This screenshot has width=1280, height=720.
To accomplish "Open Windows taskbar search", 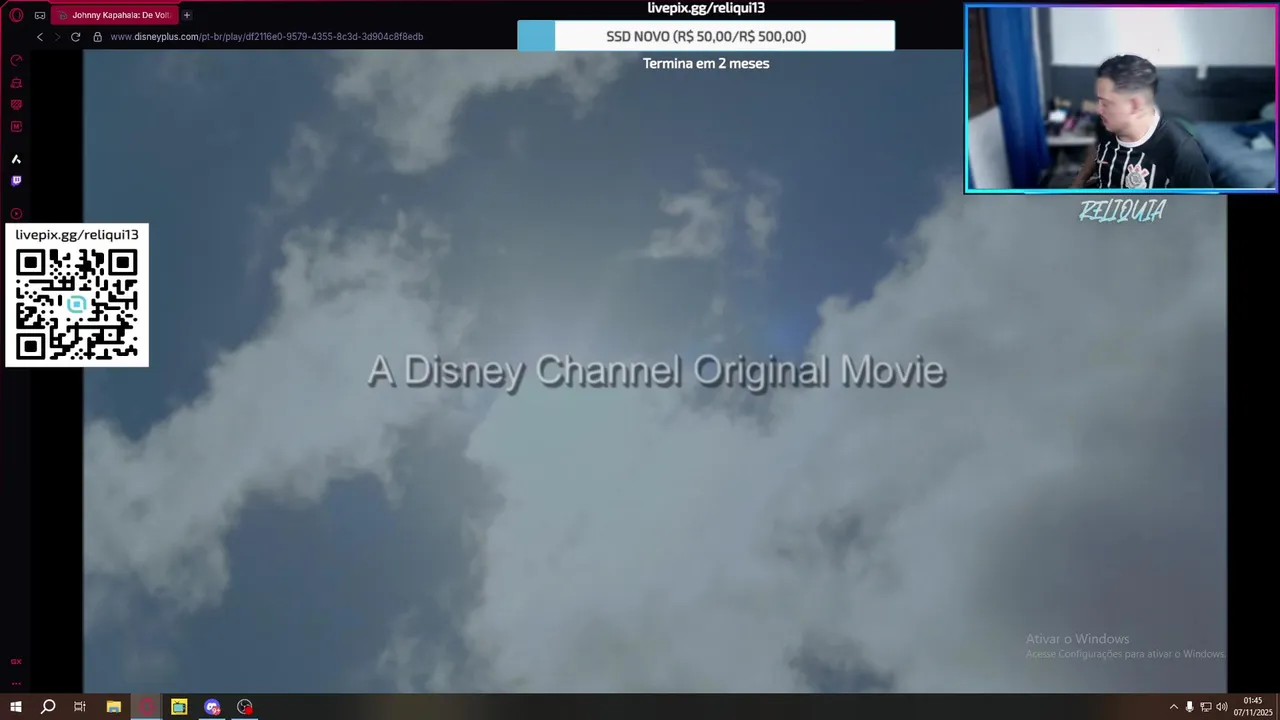I will click(x=48, y=707).
